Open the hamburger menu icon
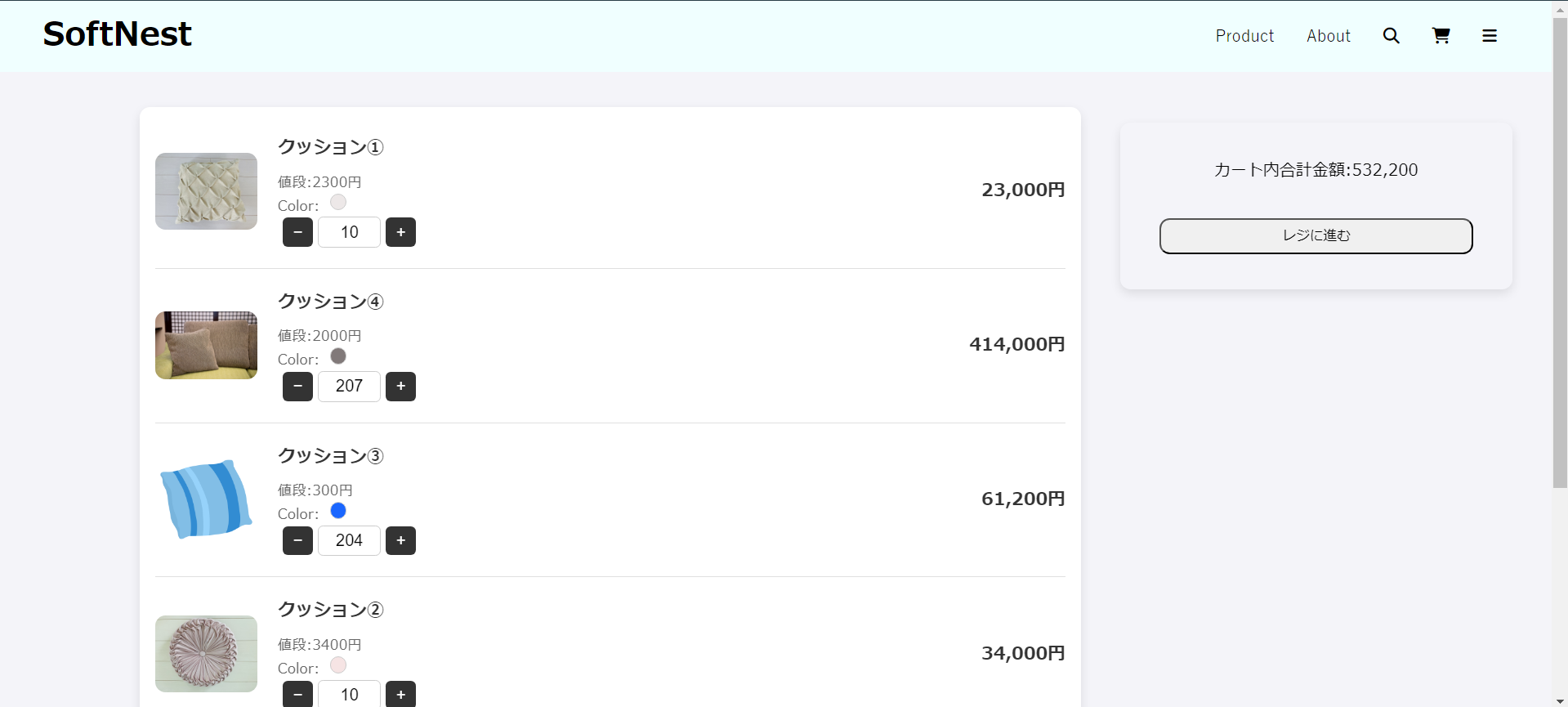The image size is (1568, 707). (x=1490, y=36)
